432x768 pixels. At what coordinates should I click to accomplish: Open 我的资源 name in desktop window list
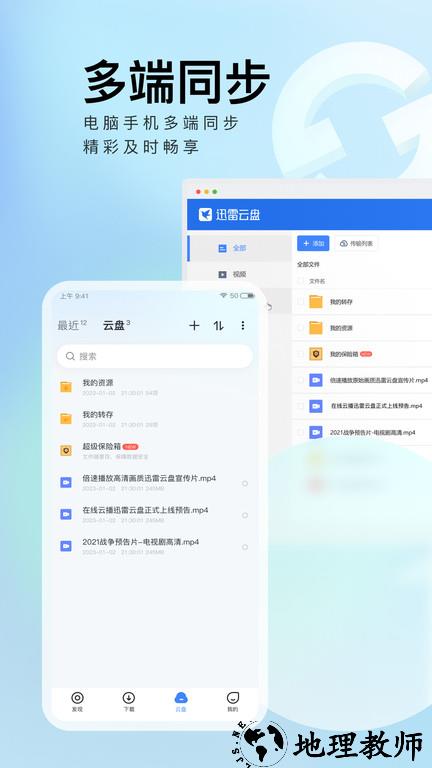(x=341, y=328)
